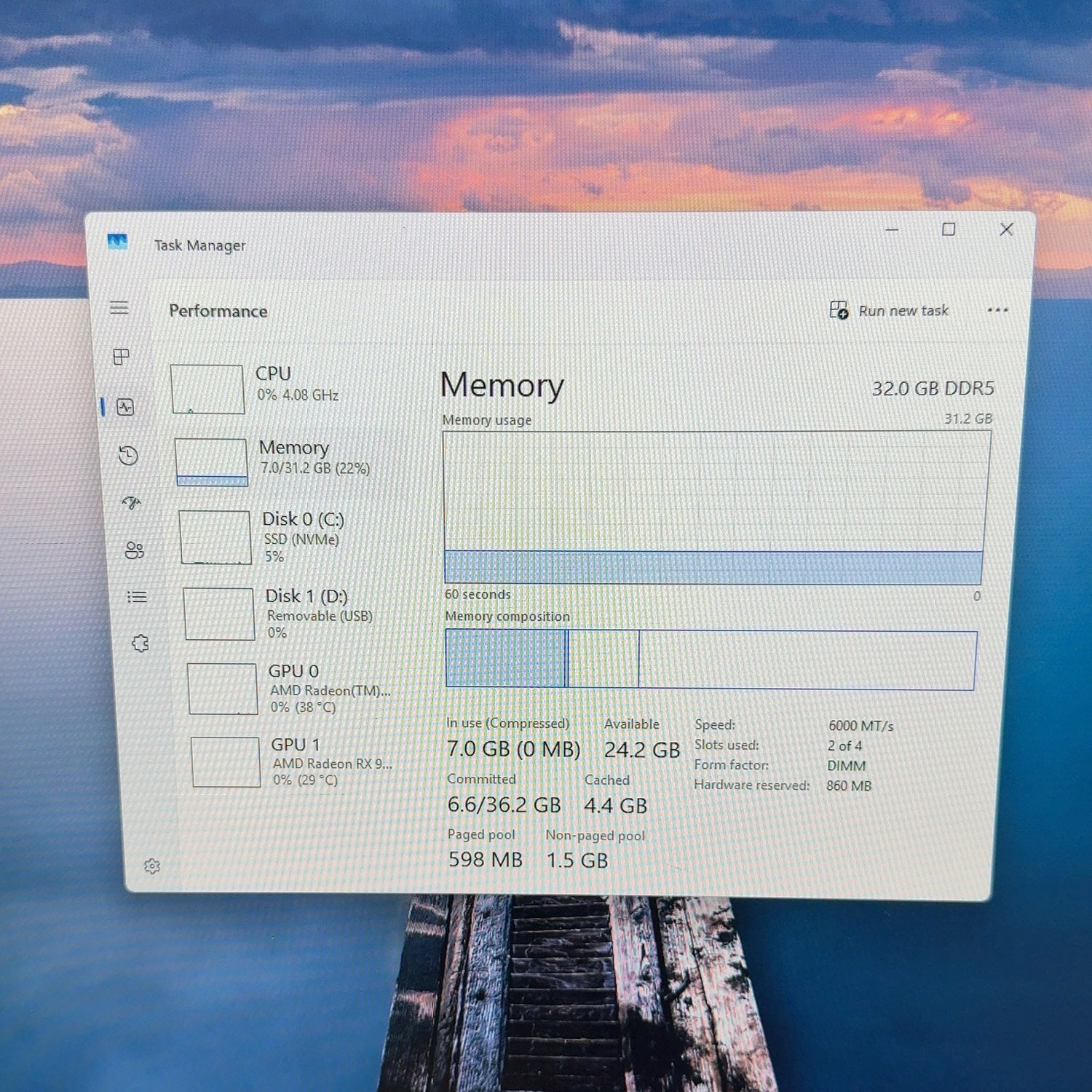Click the Performance page title
This screenshot has width=1092, height=1092.
[x=218, y=311]
